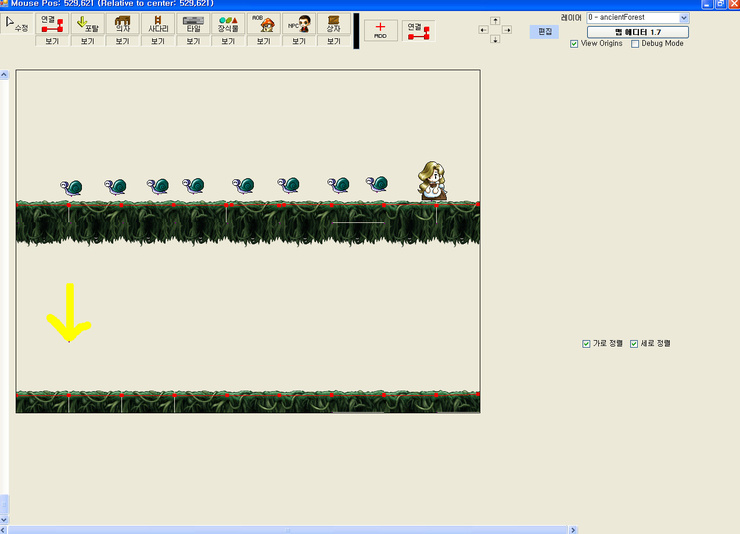Click the horizontal scrollbar thumb
Viewport: 740px width, 534px height.
[287, 530]
